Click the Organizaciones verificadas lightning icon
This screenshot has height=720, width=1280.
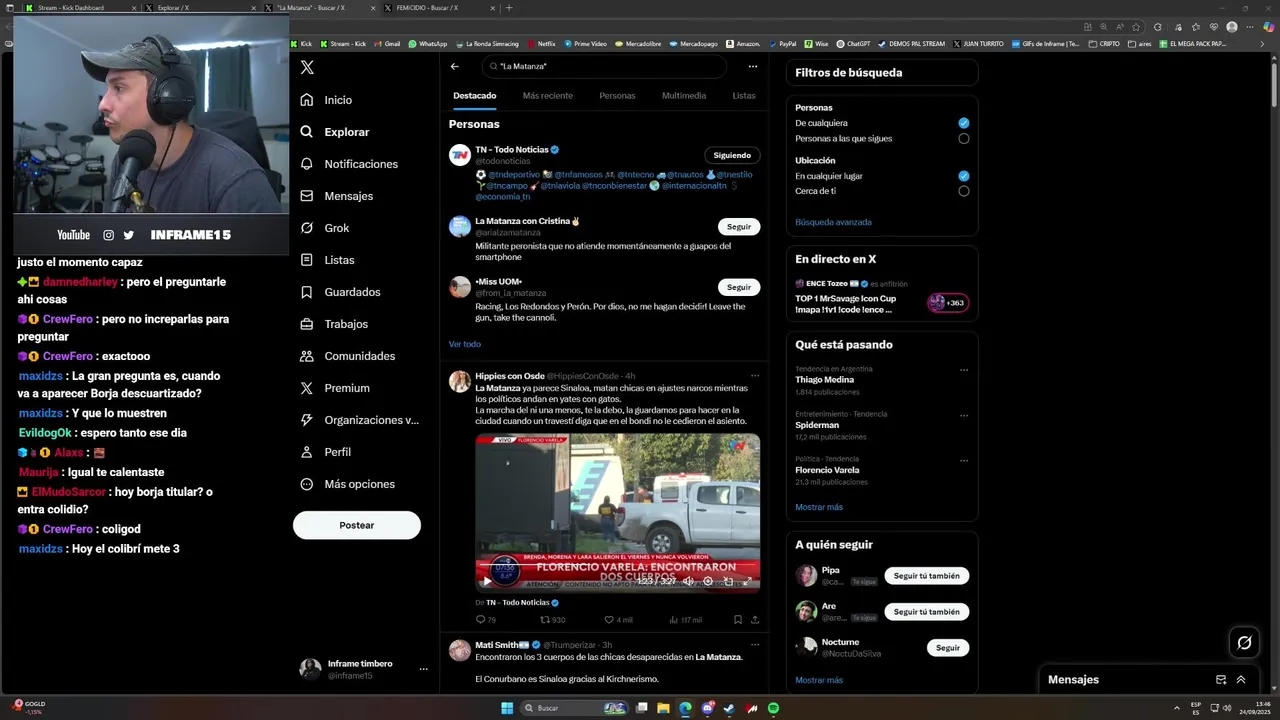click(307, 420)
